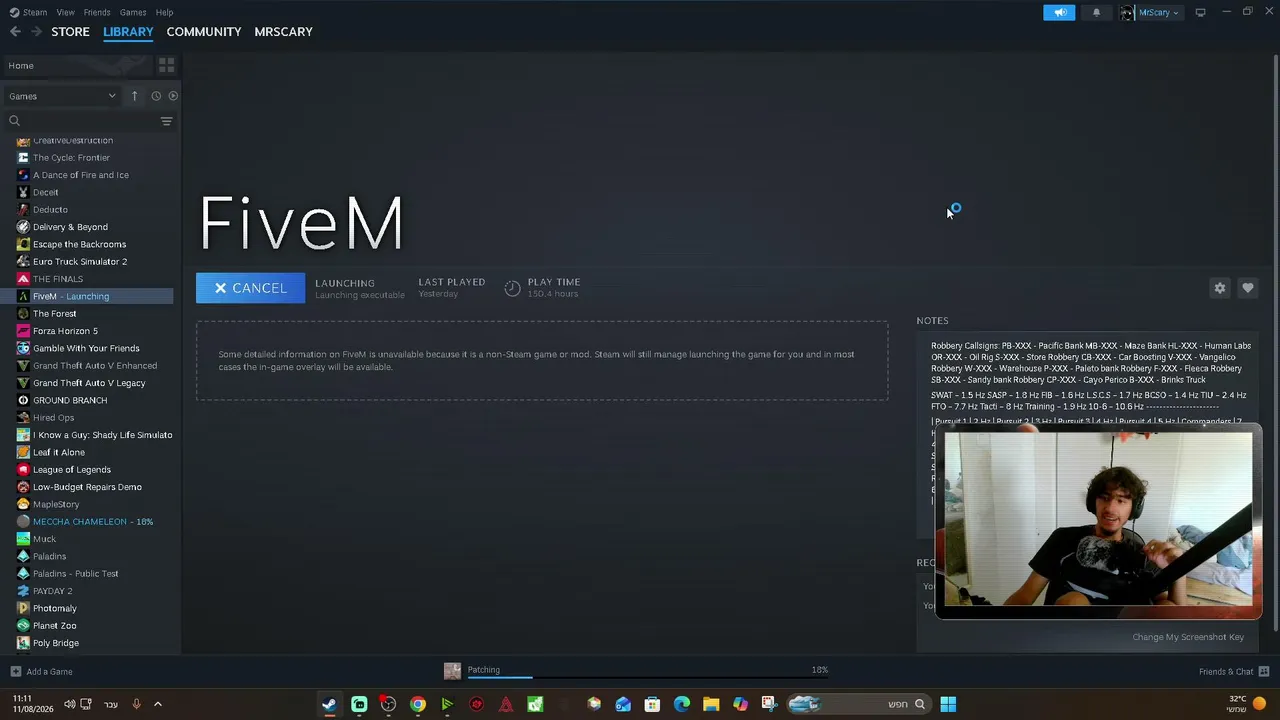The image size is (1280, 720).
Task: Expand the Games filter dropdown
Action: [62, 96]
